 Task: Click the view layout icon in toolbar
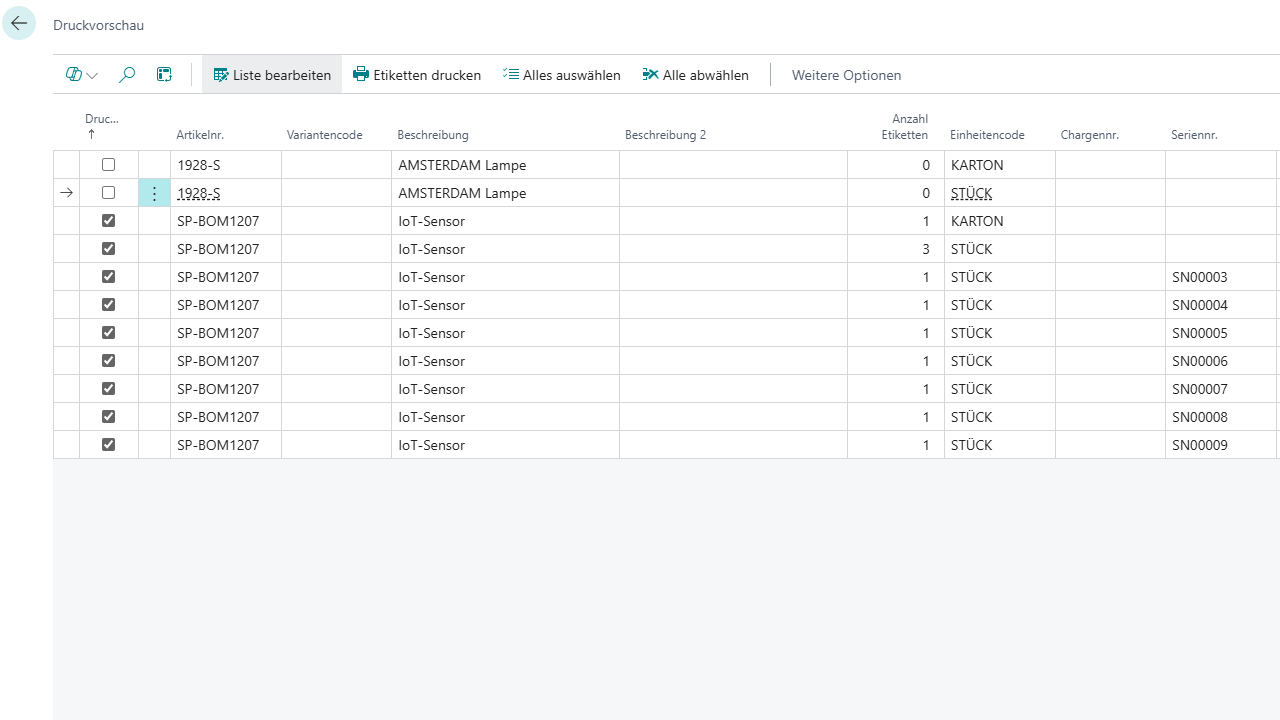[x=164, y=75]
